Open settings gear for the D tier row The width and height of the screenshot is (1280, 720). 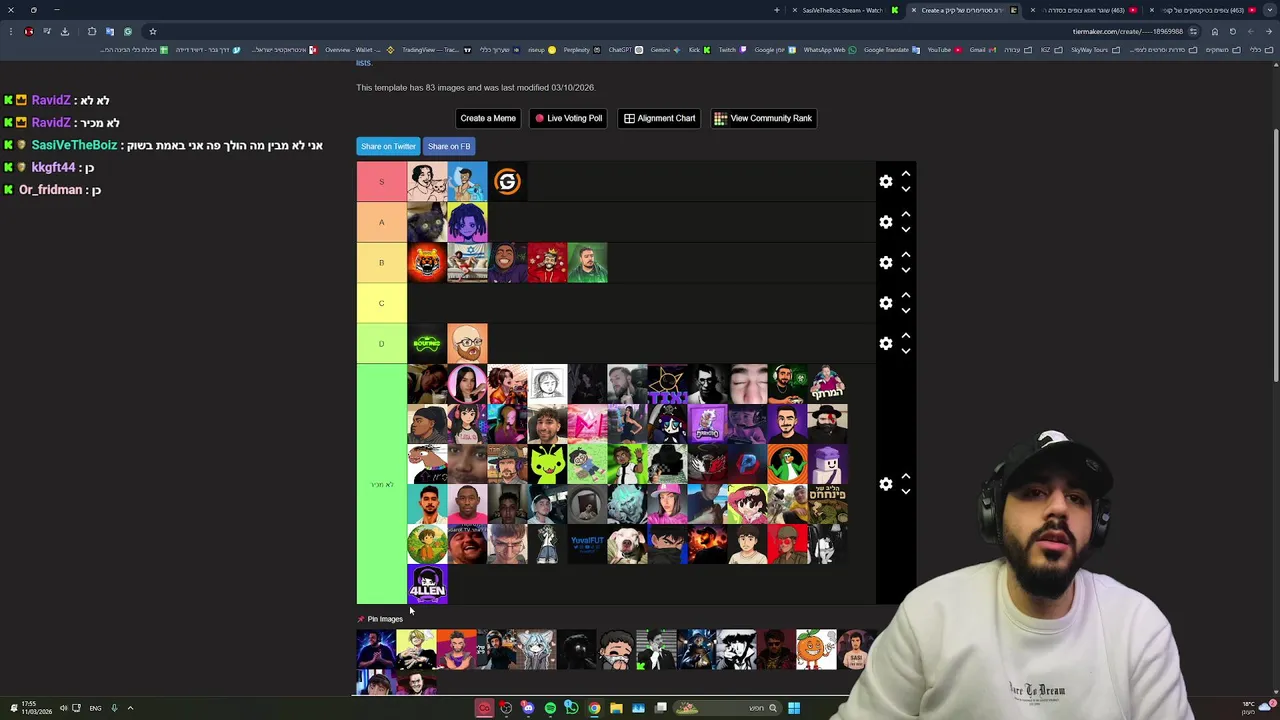click(885, 343)
